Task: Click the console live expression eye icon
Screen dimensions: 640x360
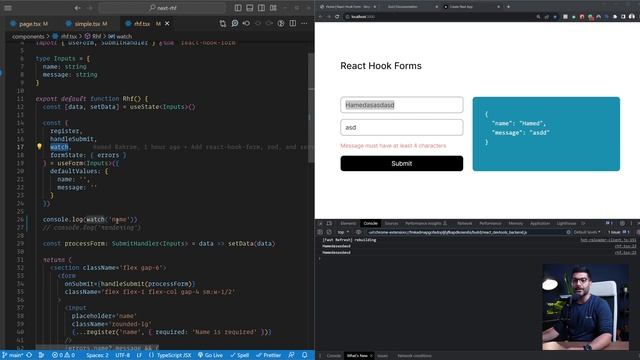Action: point(358,232)
